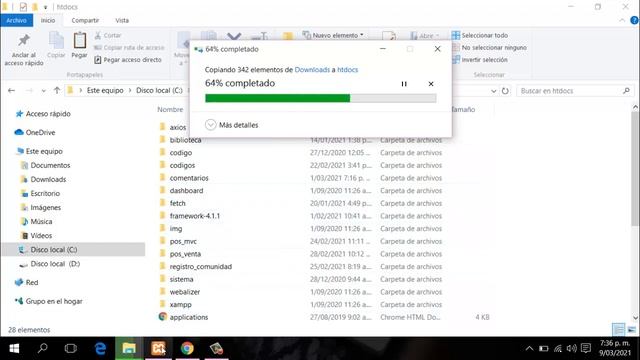Screen dimensions: 640x360
Task: Minimize the copy progress dialog
Action: [382, 49]
